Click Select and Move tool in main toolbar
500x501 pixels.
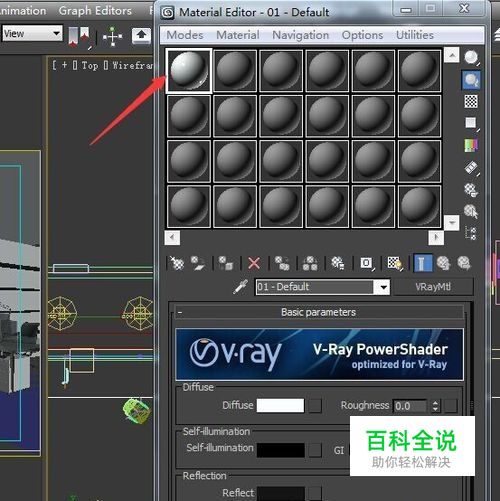(x=112, y=36)
